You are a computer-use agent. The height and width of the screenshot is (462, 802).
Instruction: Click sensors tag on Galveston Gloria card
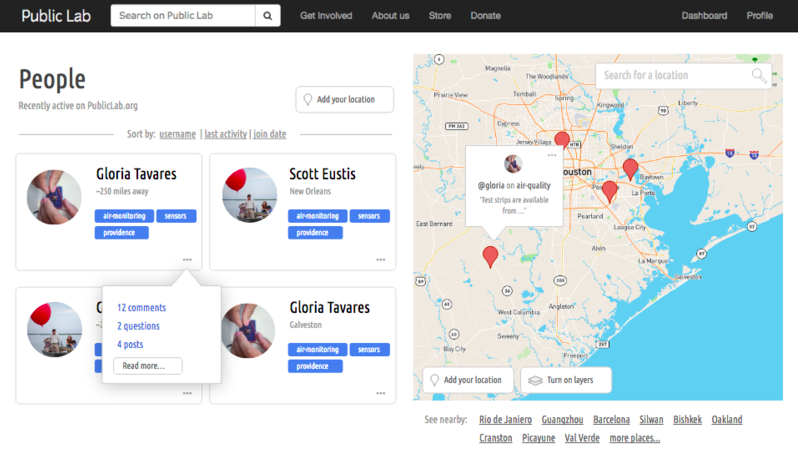(x=369, y=349)
